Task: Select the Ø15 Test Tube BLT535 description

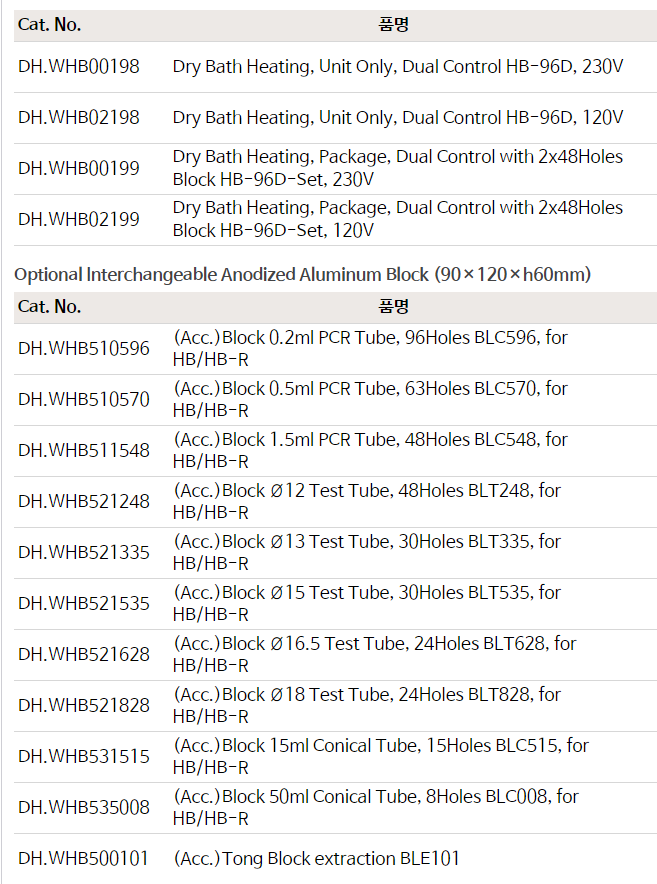Action: click(367, 604)
